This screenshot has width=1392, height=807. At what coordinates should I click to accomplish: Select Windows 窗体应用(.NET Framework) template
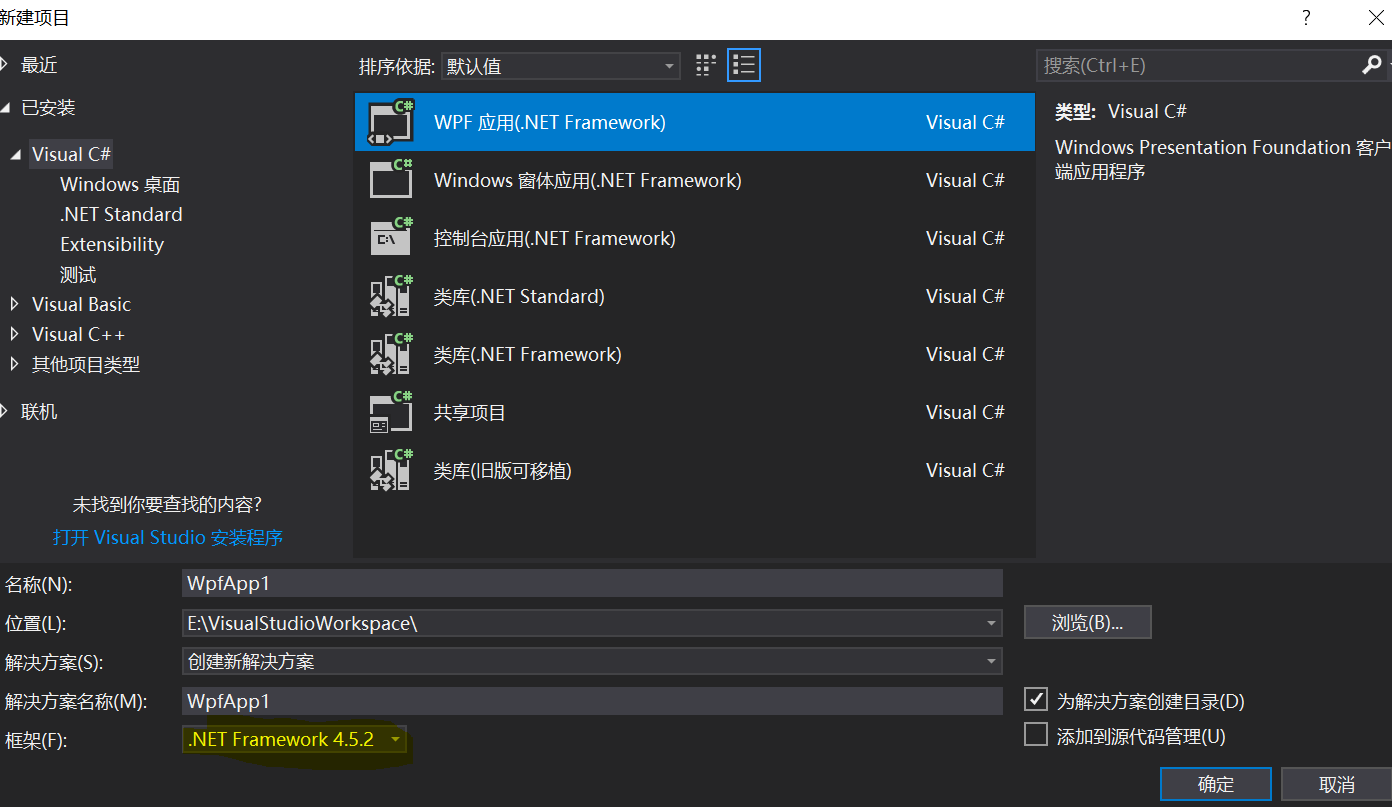pyautogui.click(x=694, y=180)
